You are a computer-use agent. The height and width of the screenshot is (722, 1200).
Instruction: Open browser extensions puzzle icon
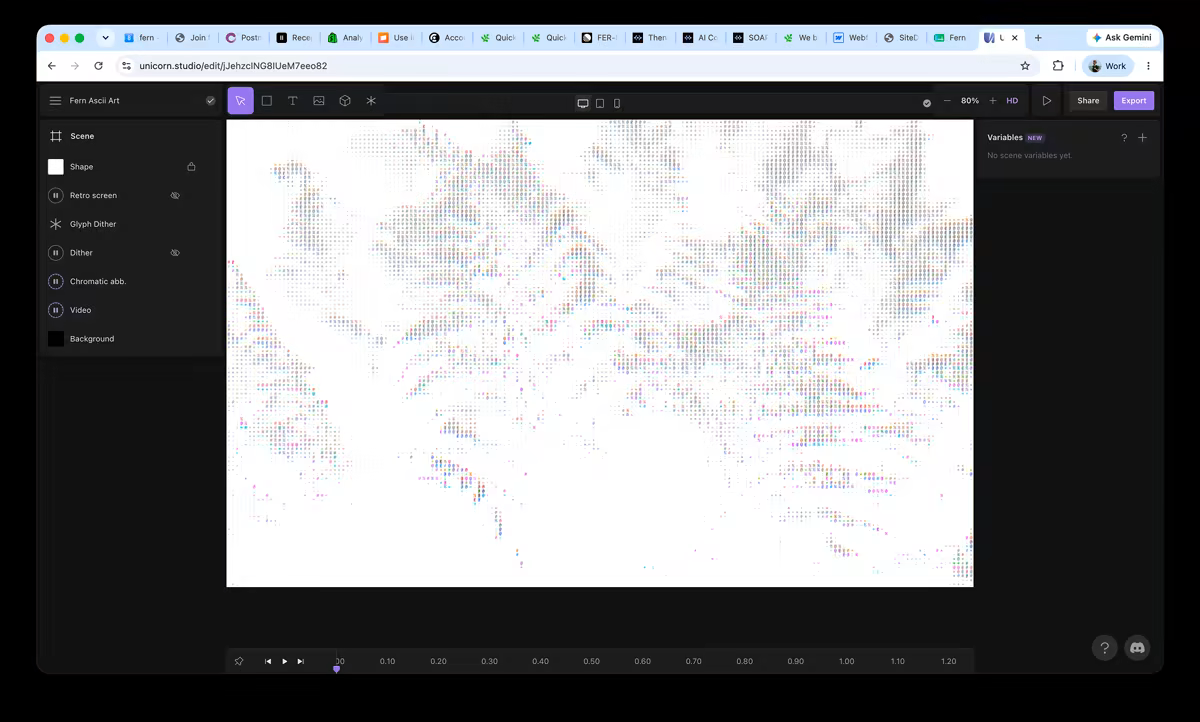[1058, 66]
